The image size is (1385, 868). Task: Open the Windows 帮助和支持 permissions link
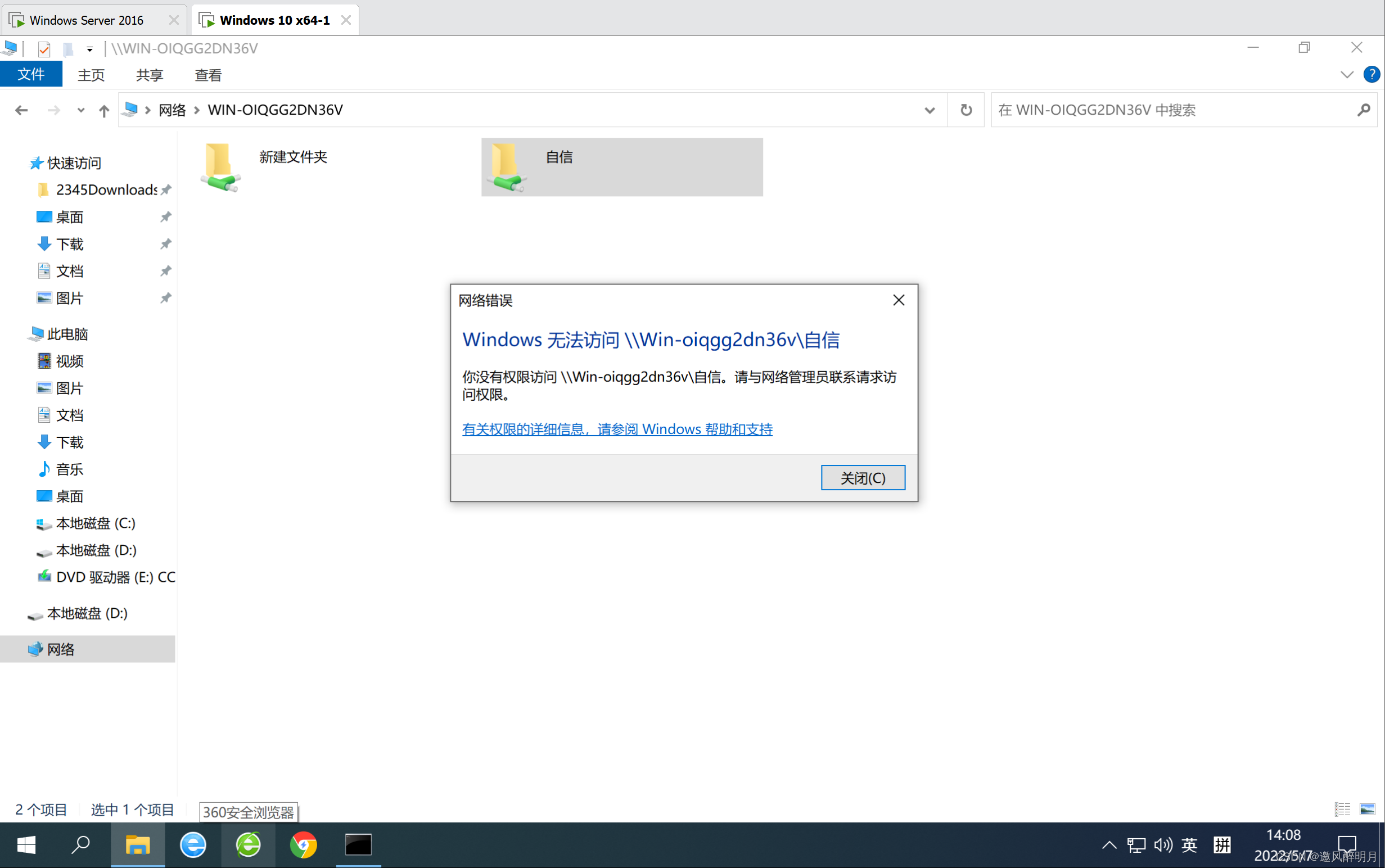click(x=617, y=429)
